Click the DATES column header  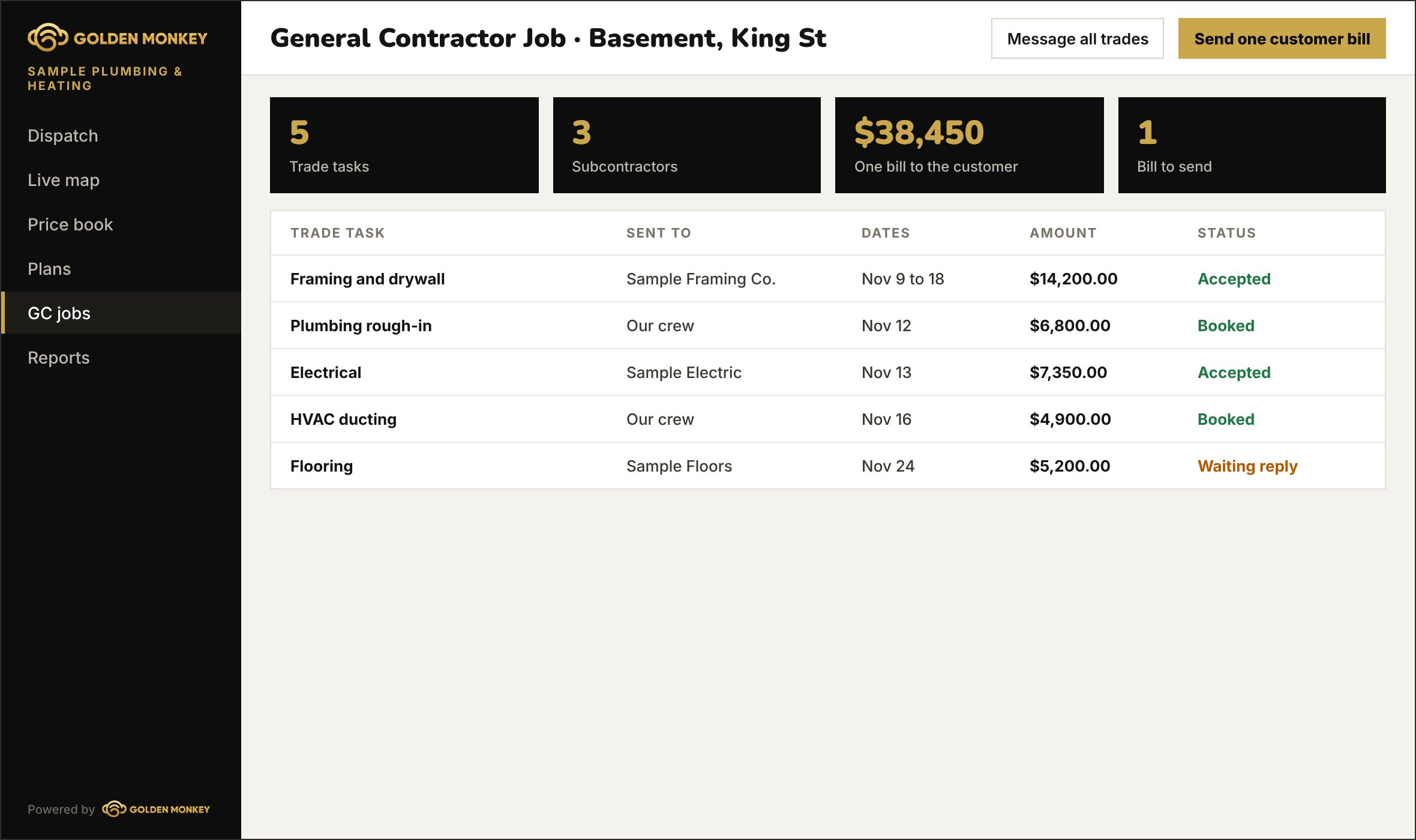886,233
